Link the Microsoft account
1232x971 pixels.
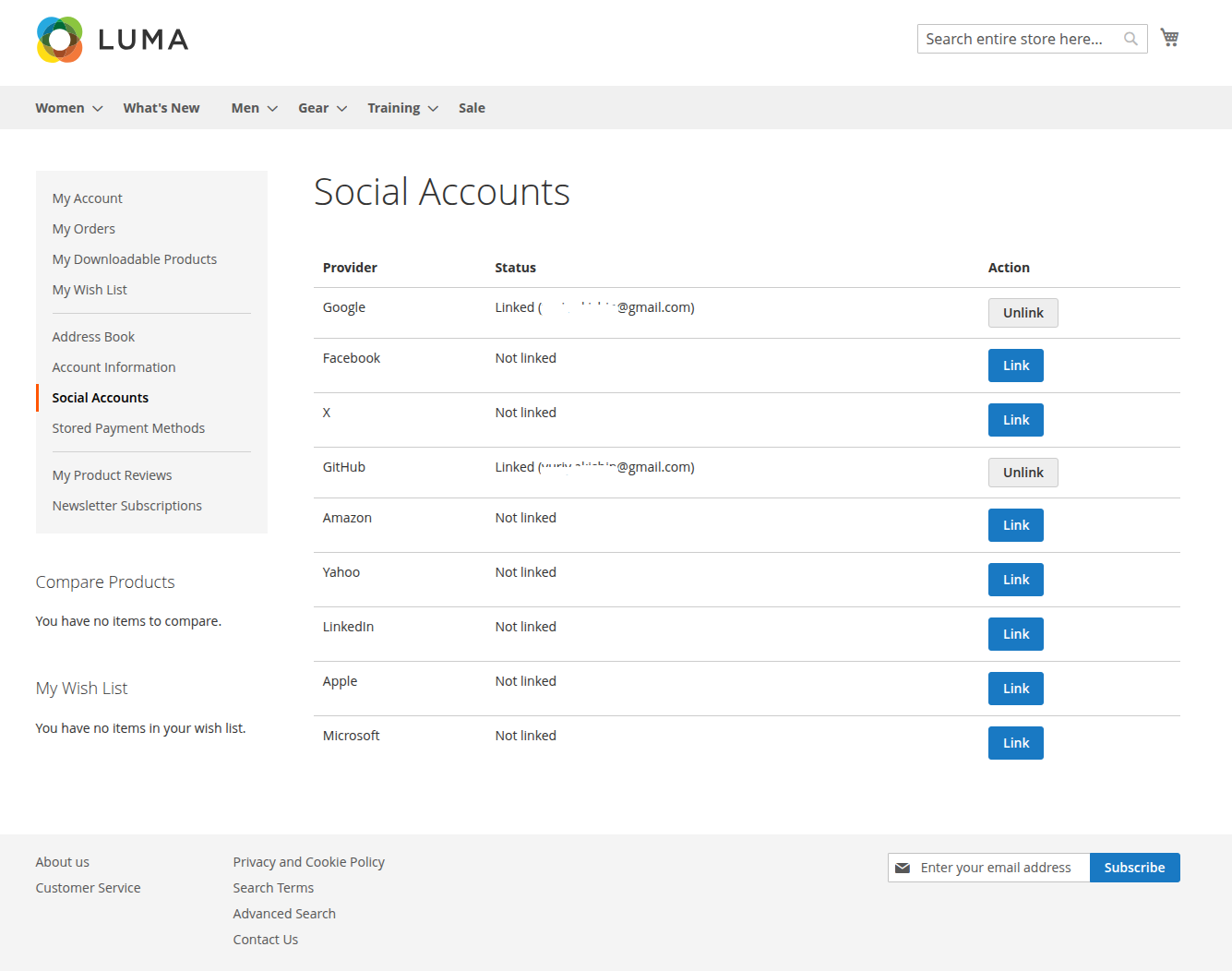1016,743
